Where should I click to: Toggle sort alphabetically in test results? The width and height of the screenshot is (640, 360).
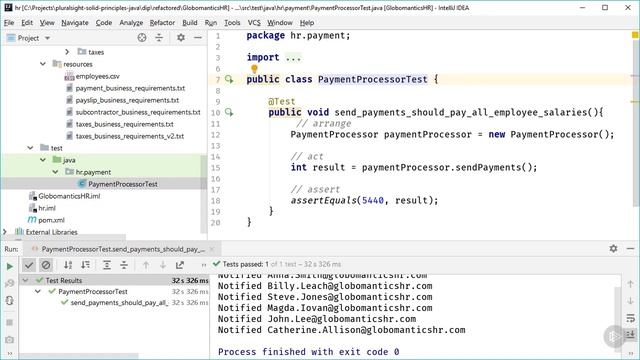[x=68, y=265]
